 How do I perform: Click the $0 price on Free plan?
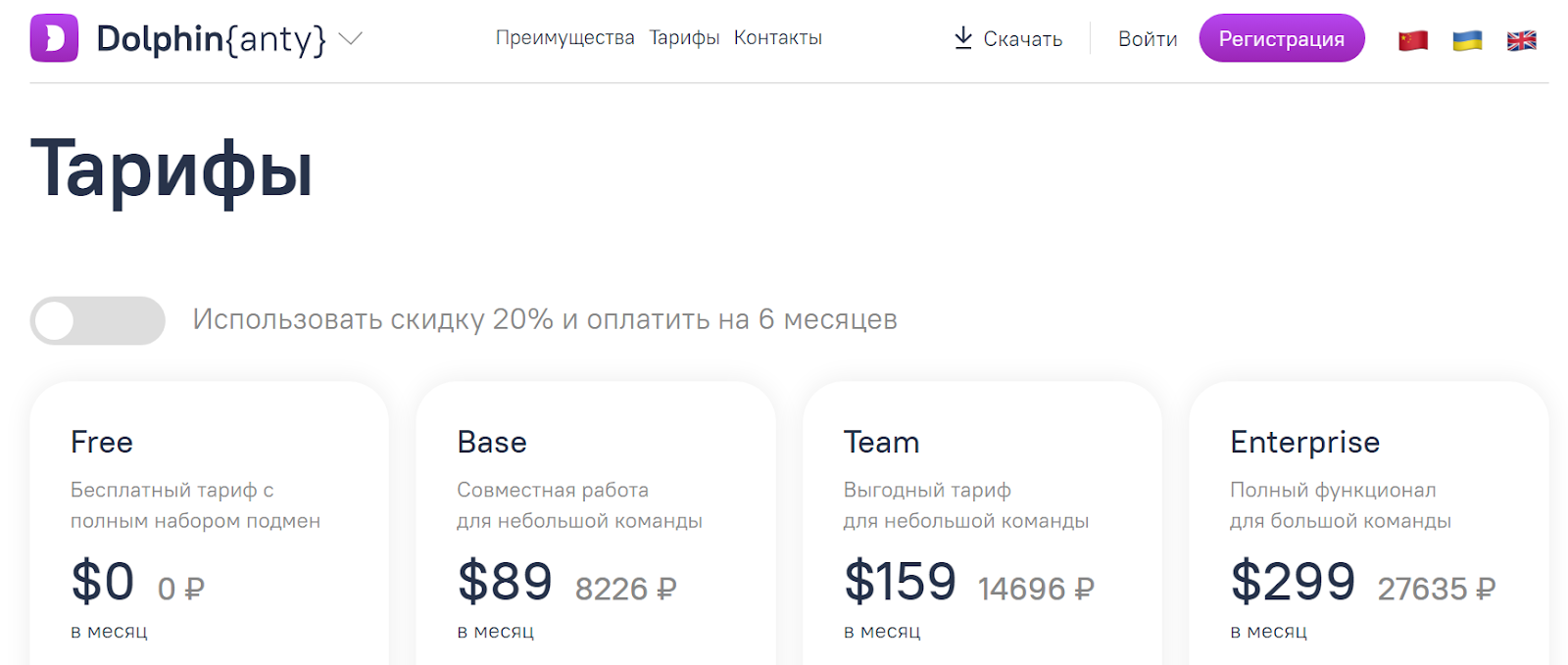coord(103,581)
